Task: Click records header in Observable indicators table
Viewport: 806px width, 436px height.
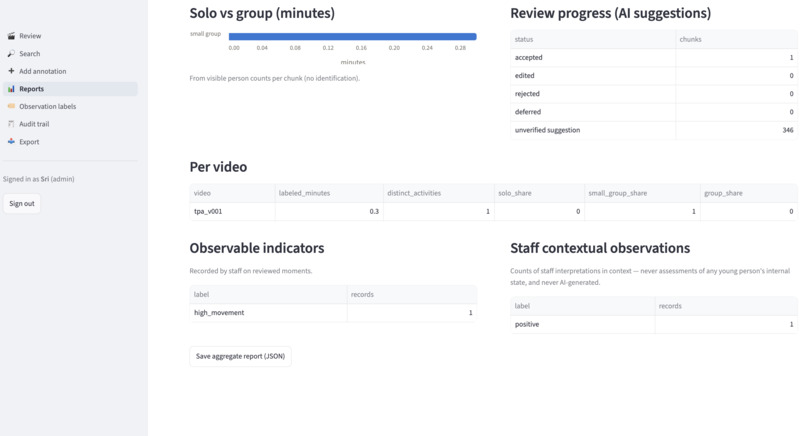Action: 412,295
